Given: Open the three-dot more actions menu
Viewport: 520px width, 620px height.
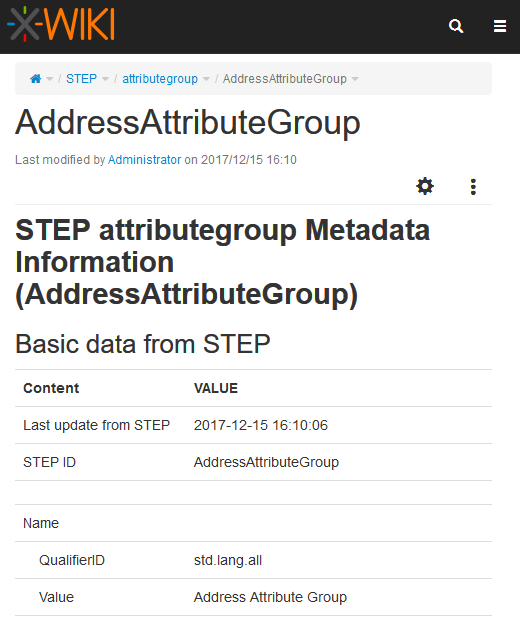Looking at the screenshot, I should click(x=473, y=187).
